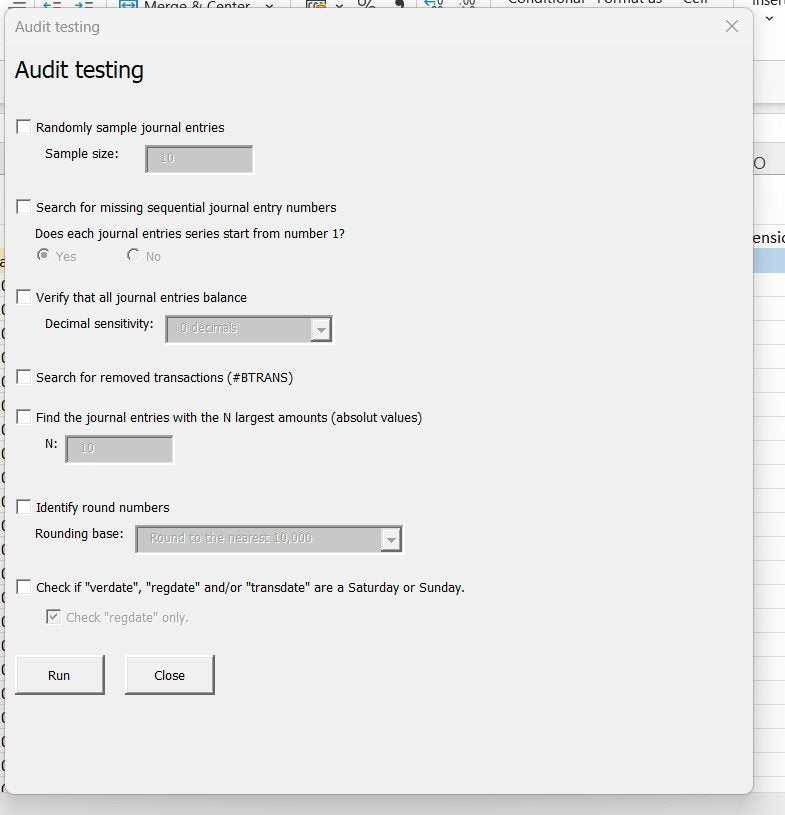Check the Identify round numbers option
Viewport: 785px width, 815px height.
24,507
